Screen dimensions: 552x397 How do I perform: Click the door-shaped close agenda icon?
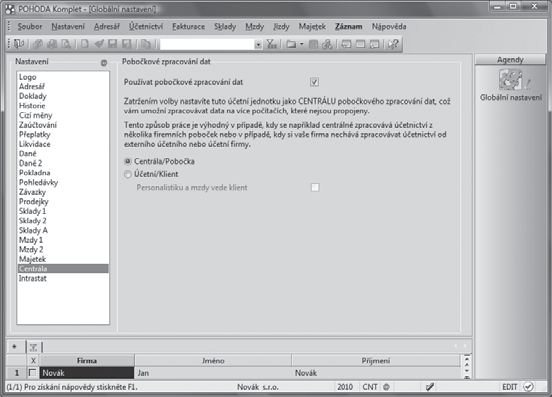click(19, 44)
